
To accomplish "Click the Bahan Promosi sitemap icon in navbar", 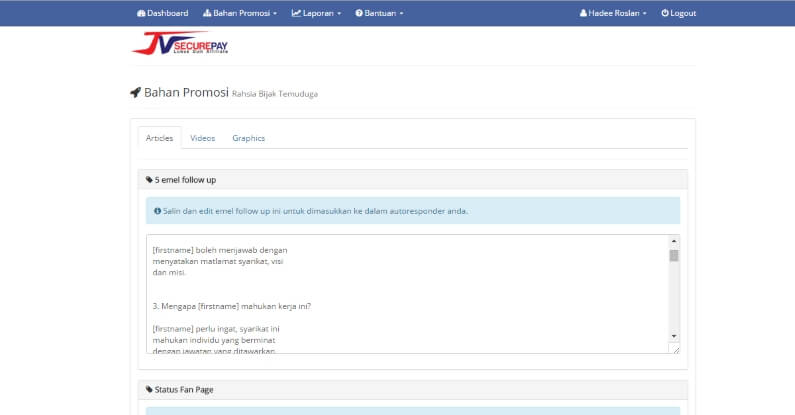I will pos(207,13).
